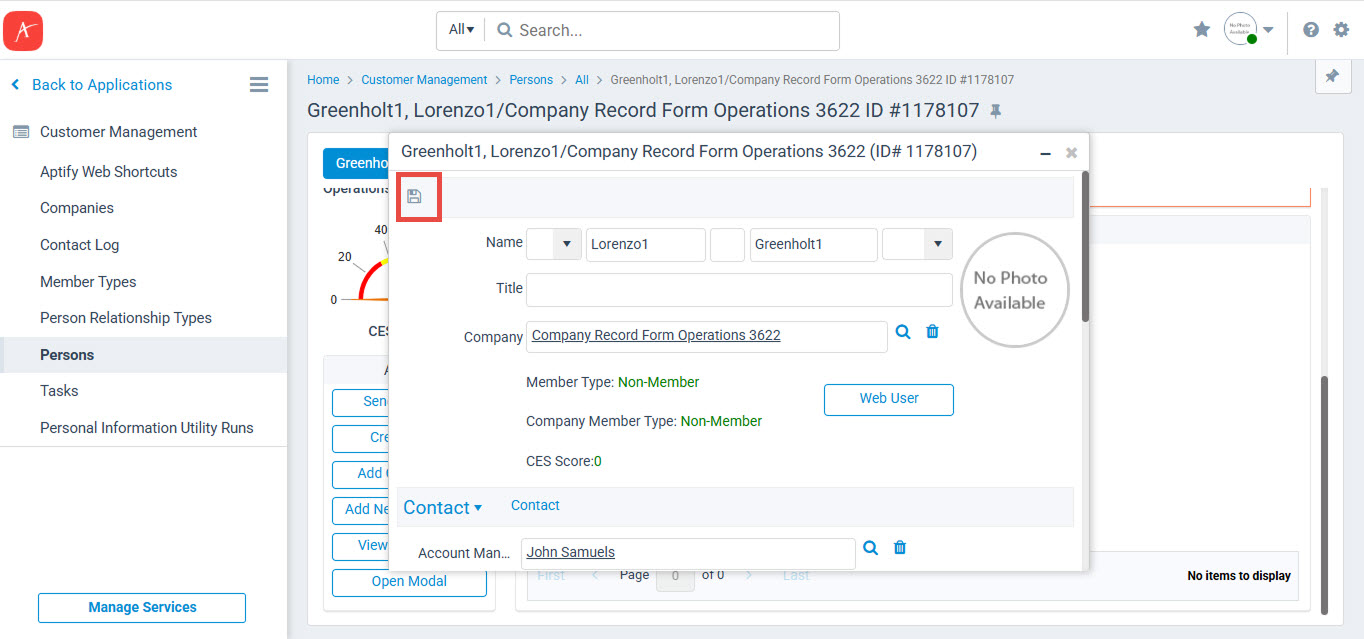Viewport: 1364px width, 639px height.
Task: Click the Aptify red logo icon
Action: (23, 30)
